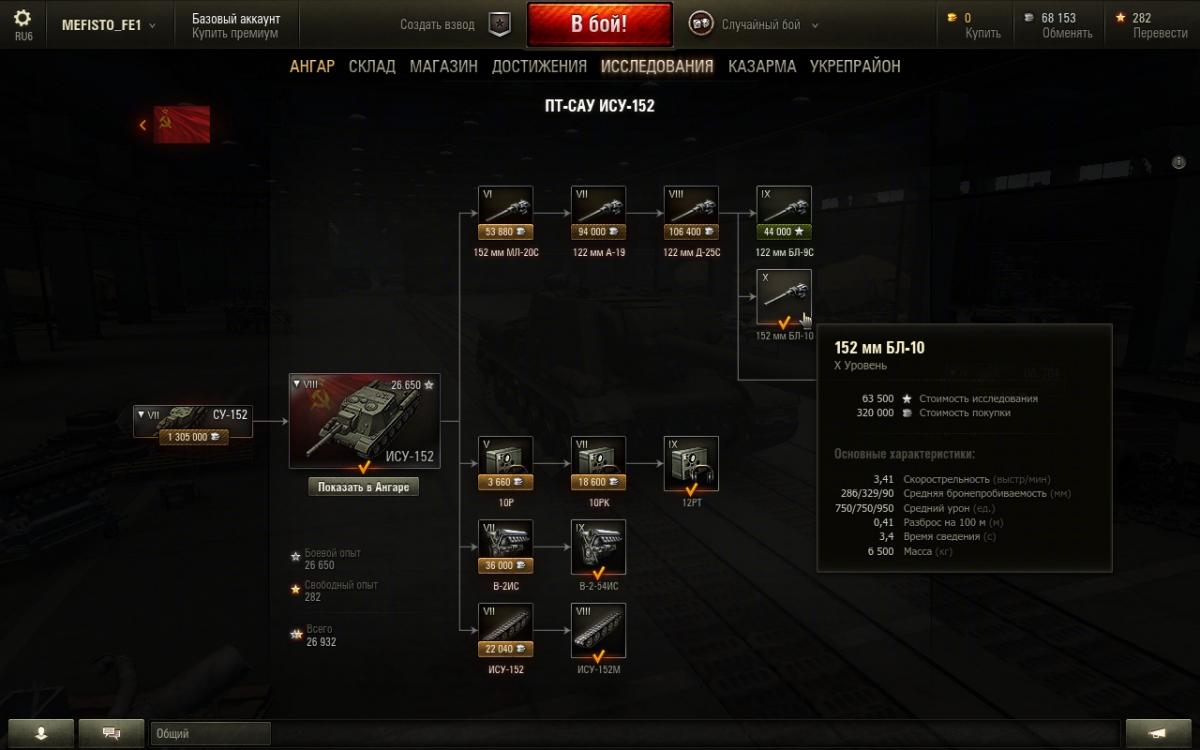Expand the СУ-152 vehicle node arrow
Screen dimensions: 1200x750
[x=142, y=414]
